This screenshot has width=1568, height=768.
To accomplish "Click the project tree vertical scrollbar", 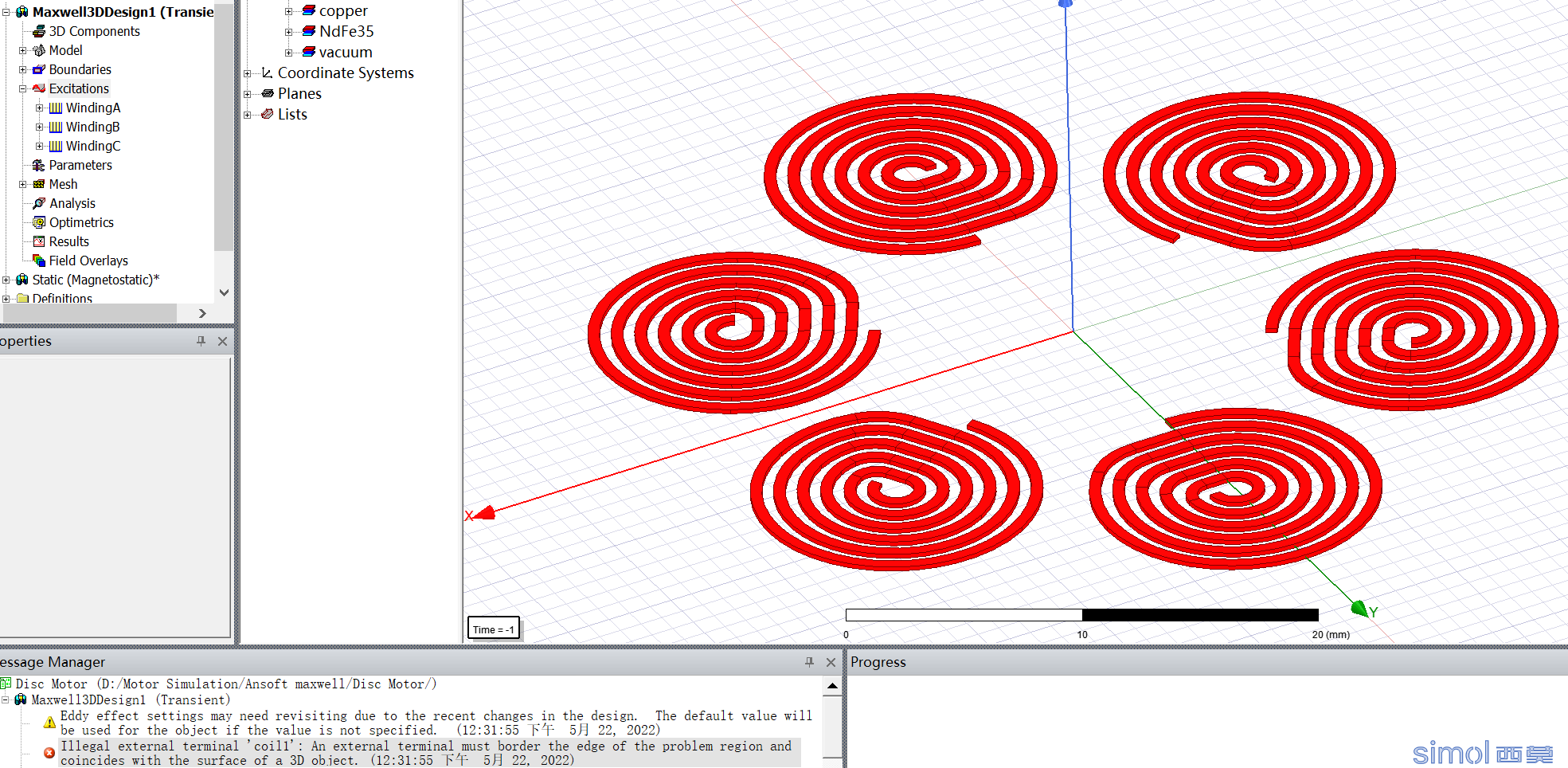I will coord(224,127).
